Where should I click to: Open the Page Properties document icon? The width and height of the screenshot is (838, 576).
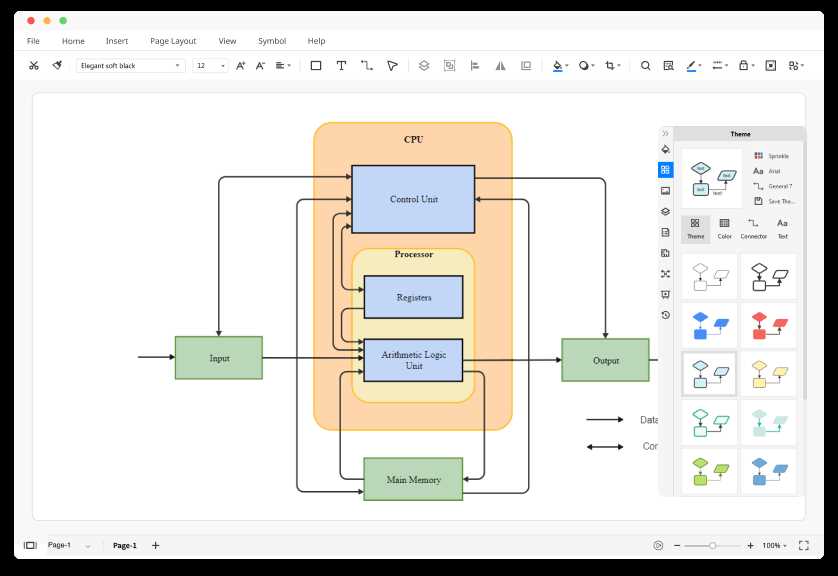point(665,232)
